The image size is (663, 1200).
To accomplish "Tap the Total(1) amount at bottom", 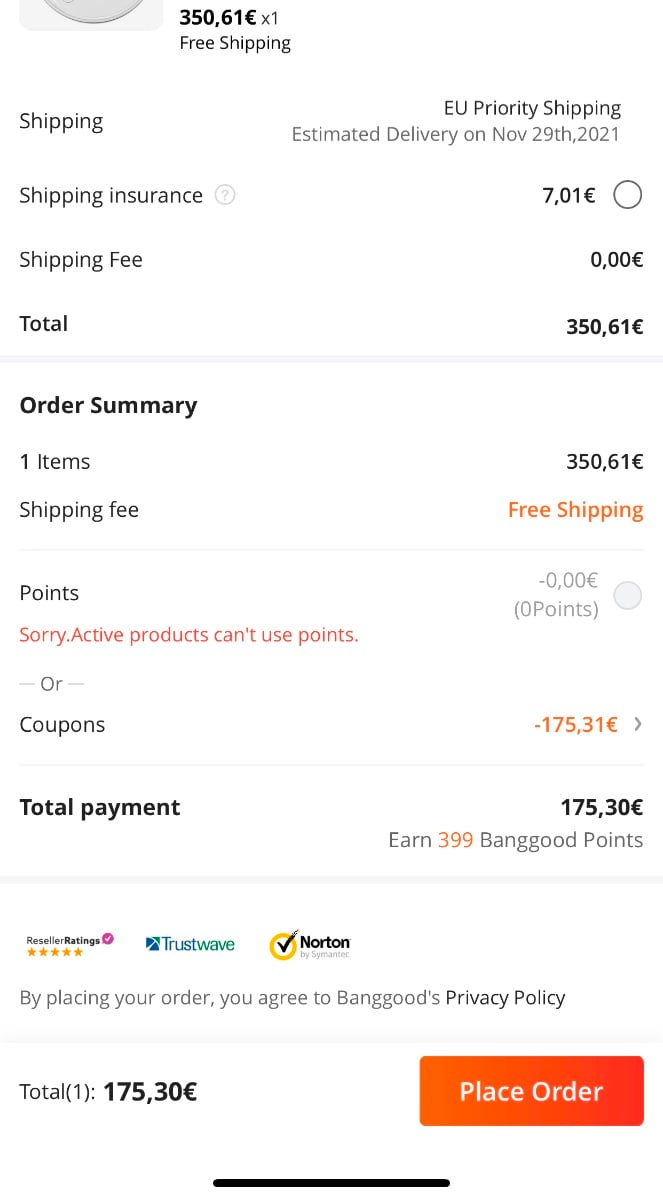I will (x=150, y=1091).
